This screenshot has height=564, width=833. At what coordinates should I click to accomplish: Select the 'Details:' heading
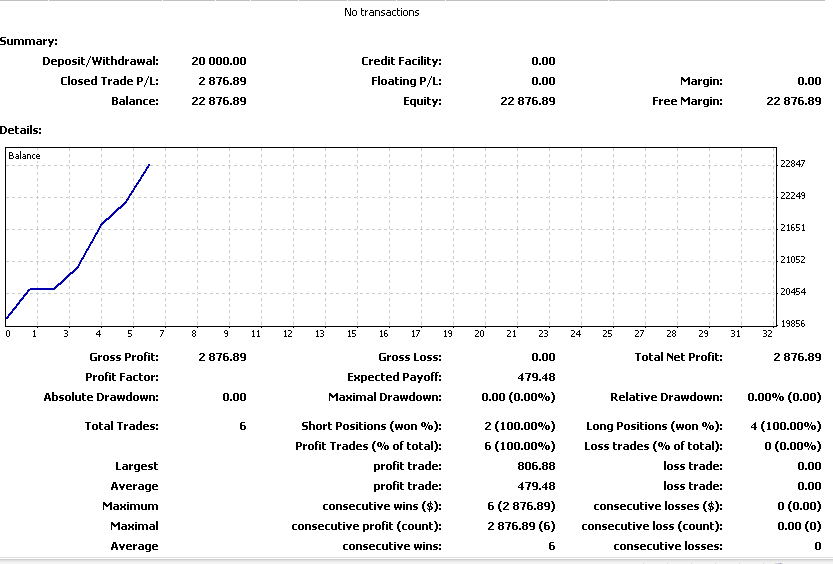[x=21, y=130]
